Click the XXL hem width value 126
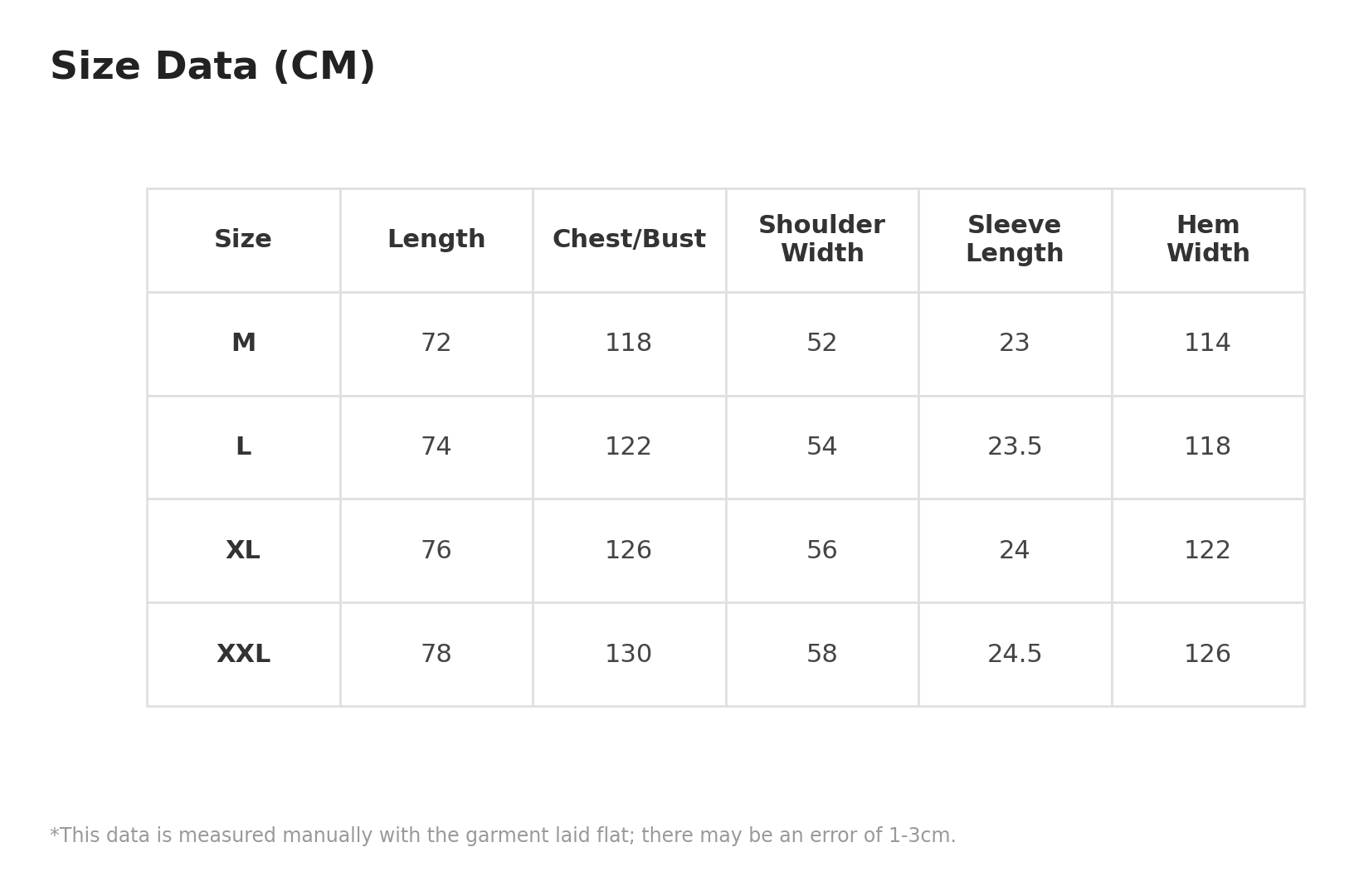1354x896 pixels. 1208,655
